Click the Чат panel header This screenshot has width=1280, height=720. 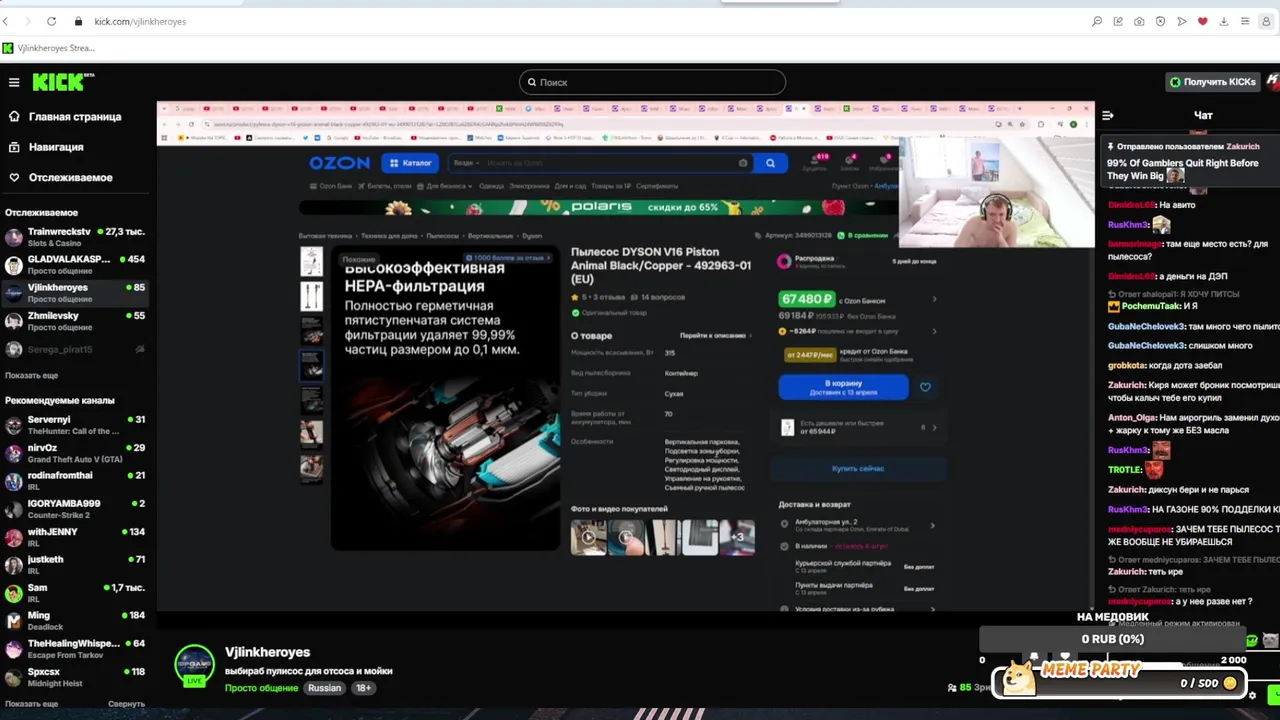tap(1203, 116)
